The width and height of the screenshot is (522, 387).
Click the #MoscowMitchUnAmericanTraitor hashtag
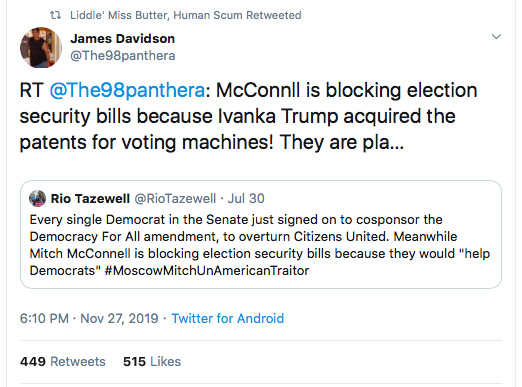point(207,270)
